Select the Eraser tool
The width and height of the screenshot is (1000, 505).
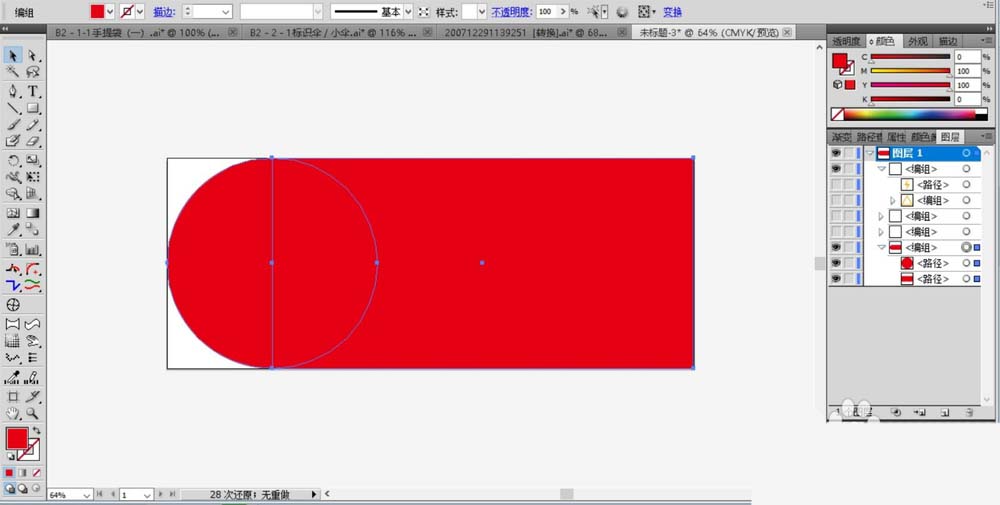33,142
